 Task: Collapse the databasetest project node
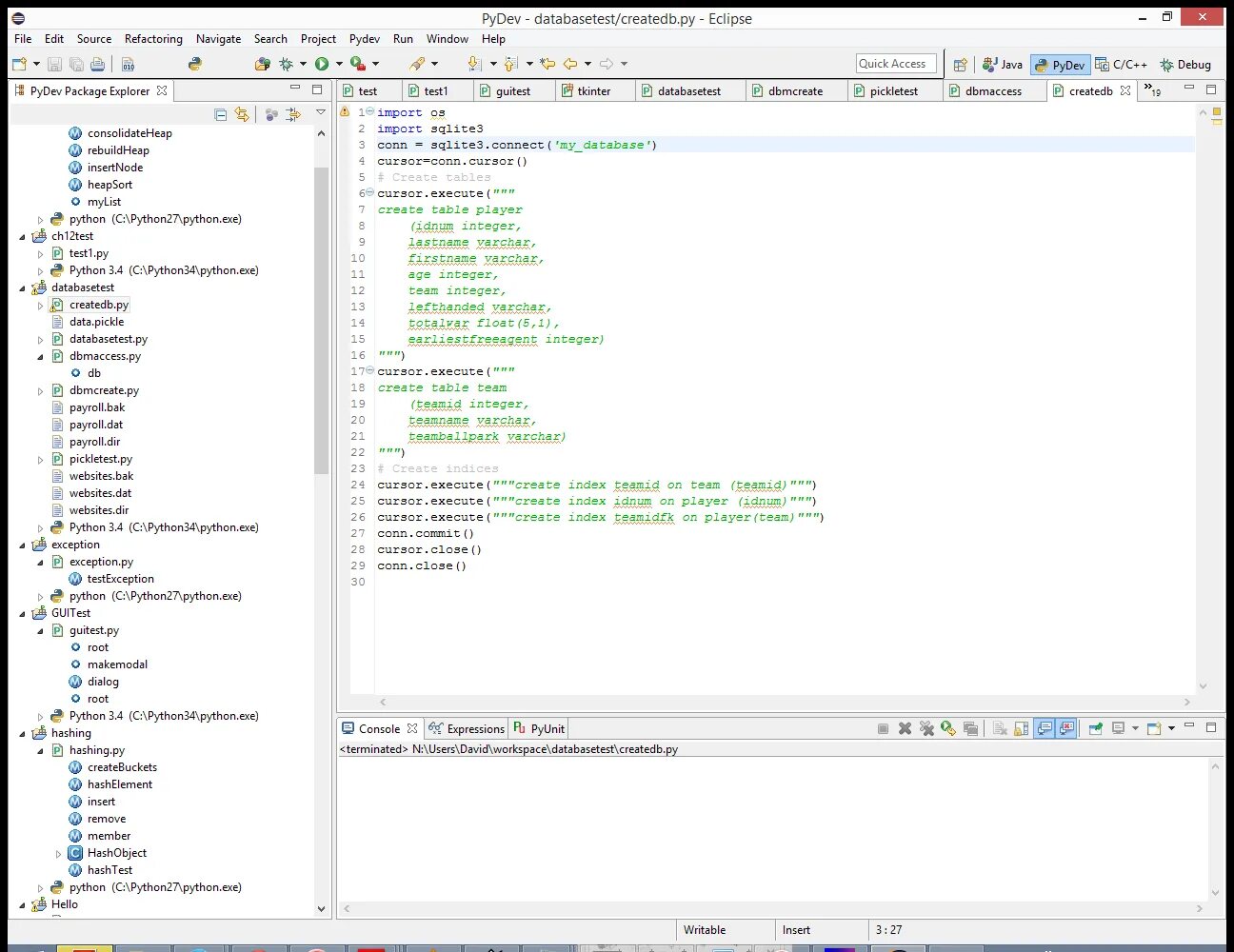pyautogui.click(x=23, y=288)
